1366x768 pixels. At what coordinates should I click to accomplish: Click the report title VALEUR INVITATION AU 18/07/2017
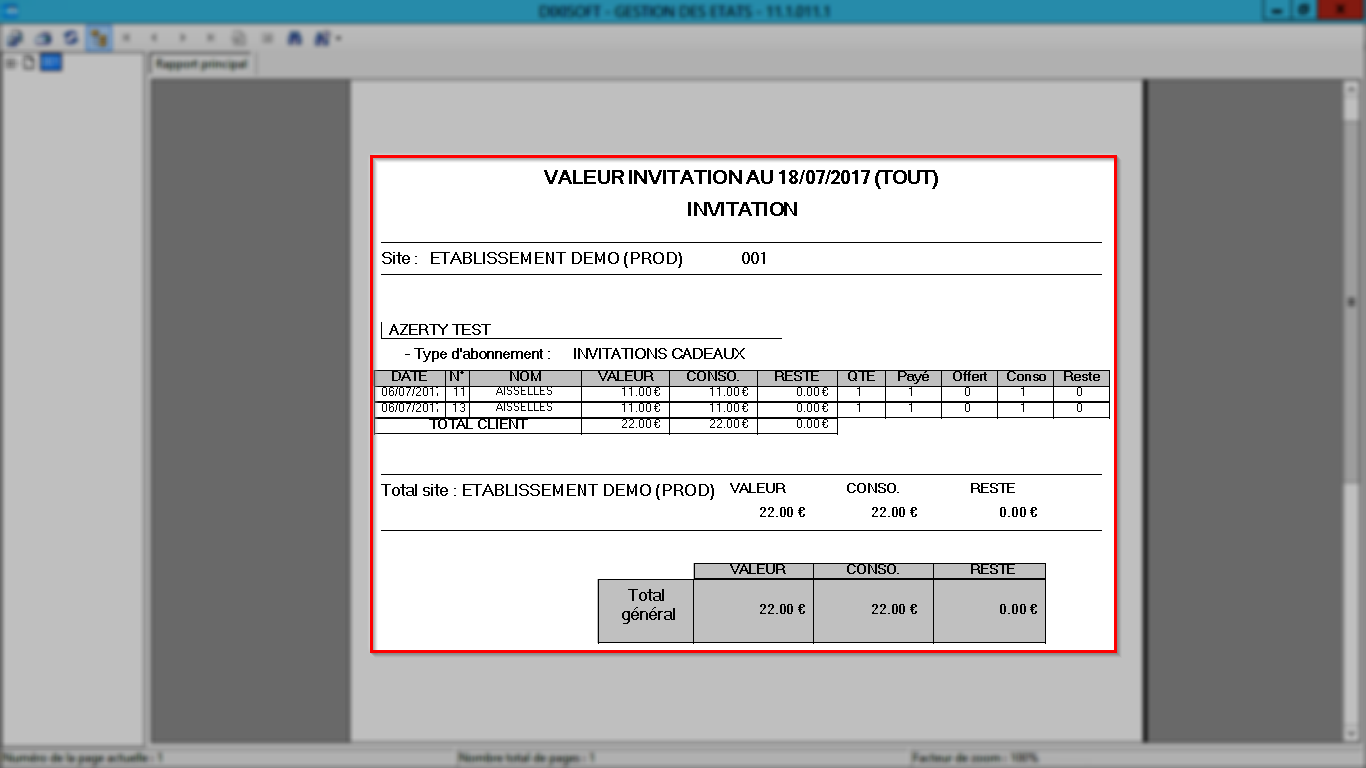(x=741, y=178)
